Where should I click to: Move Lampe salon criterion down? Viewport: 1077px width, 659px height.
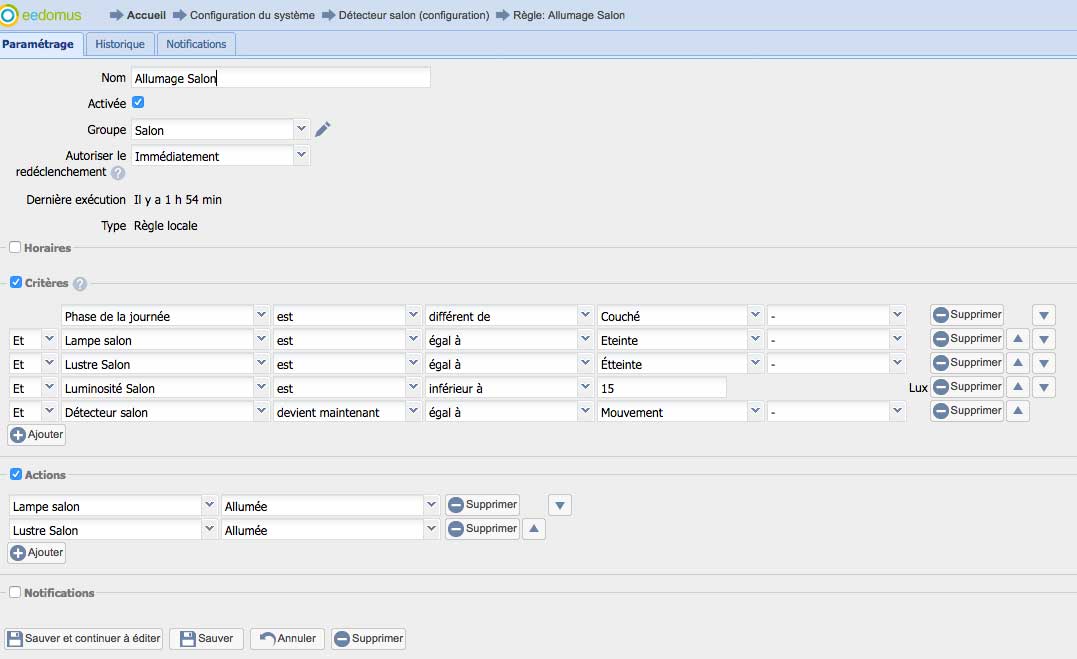point(1043,339)
